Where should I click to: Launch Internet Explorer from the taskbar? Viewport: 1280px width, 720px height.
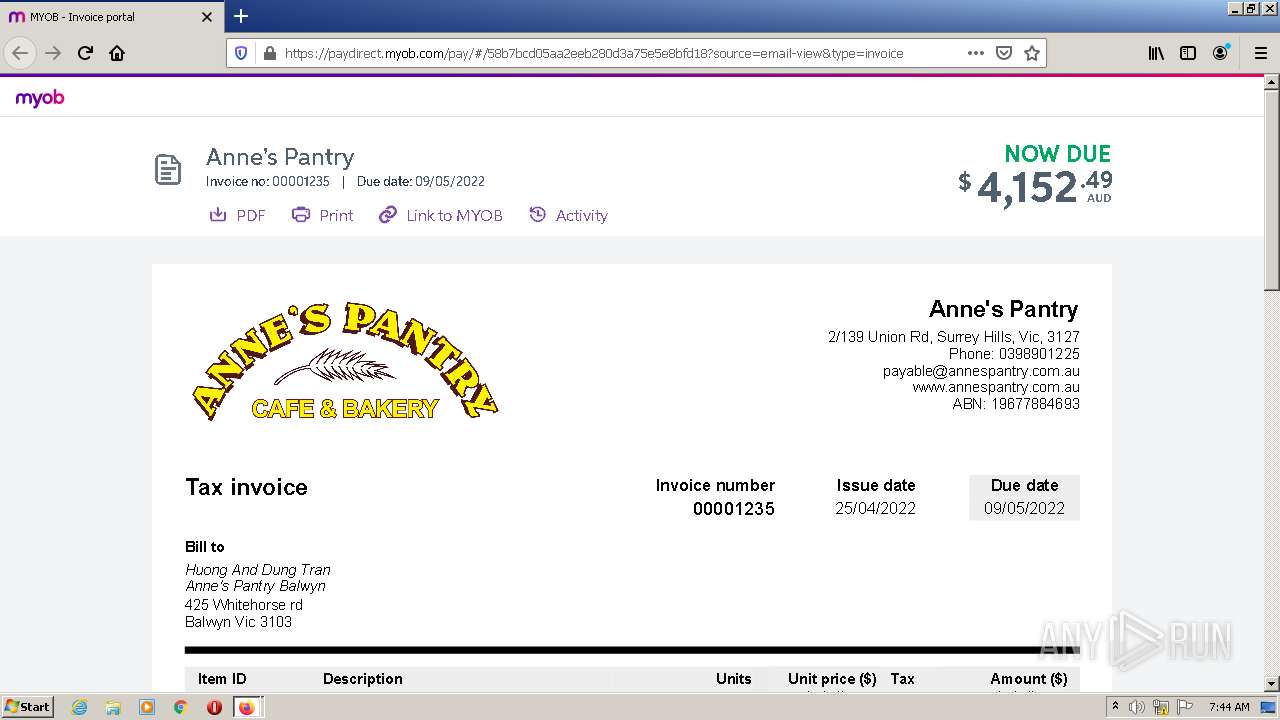coord(79,707)
